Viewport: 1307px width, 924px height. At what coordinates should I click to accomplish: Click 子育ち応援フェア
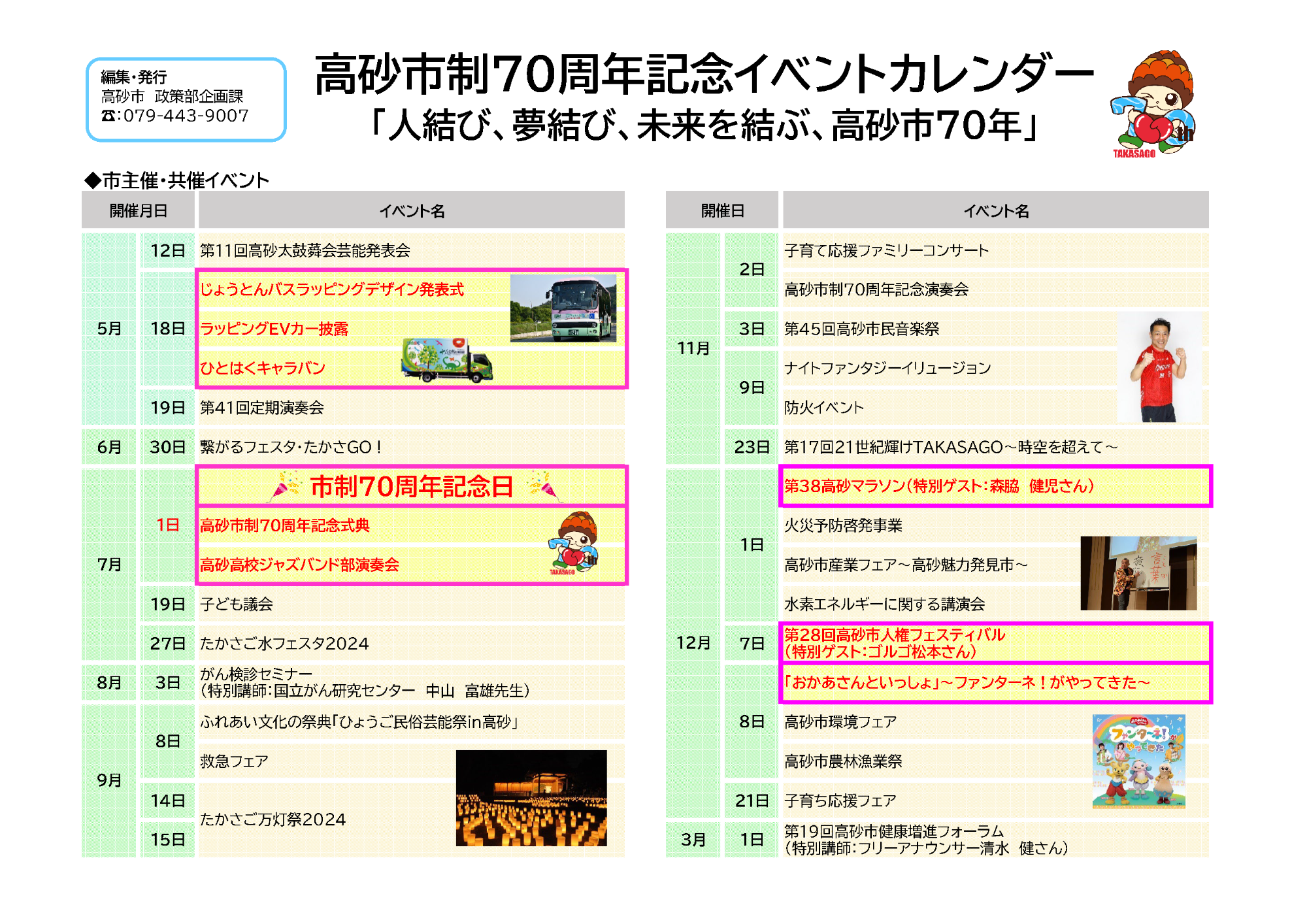(x=840, y=800)
